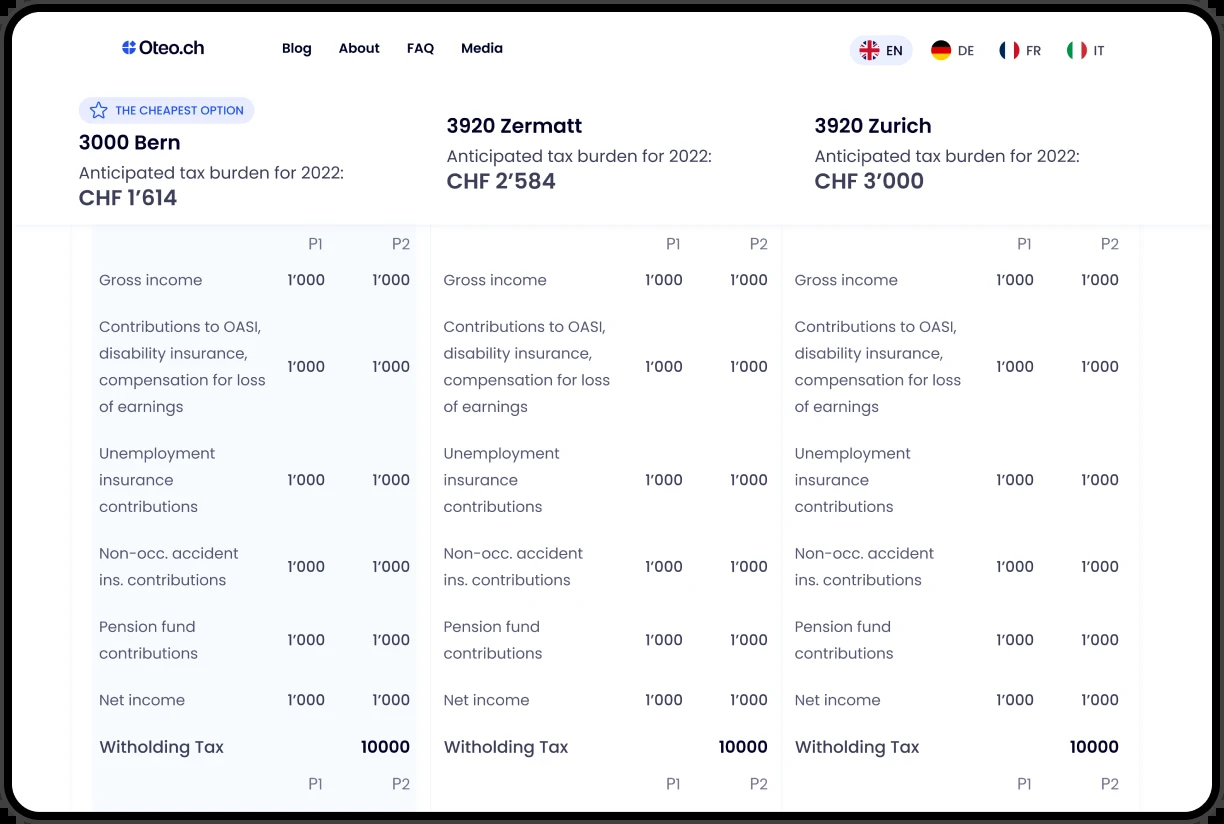Viewport: 1224px width, 824px height.
Task: Open the Blog page
Action: [297, 48]
